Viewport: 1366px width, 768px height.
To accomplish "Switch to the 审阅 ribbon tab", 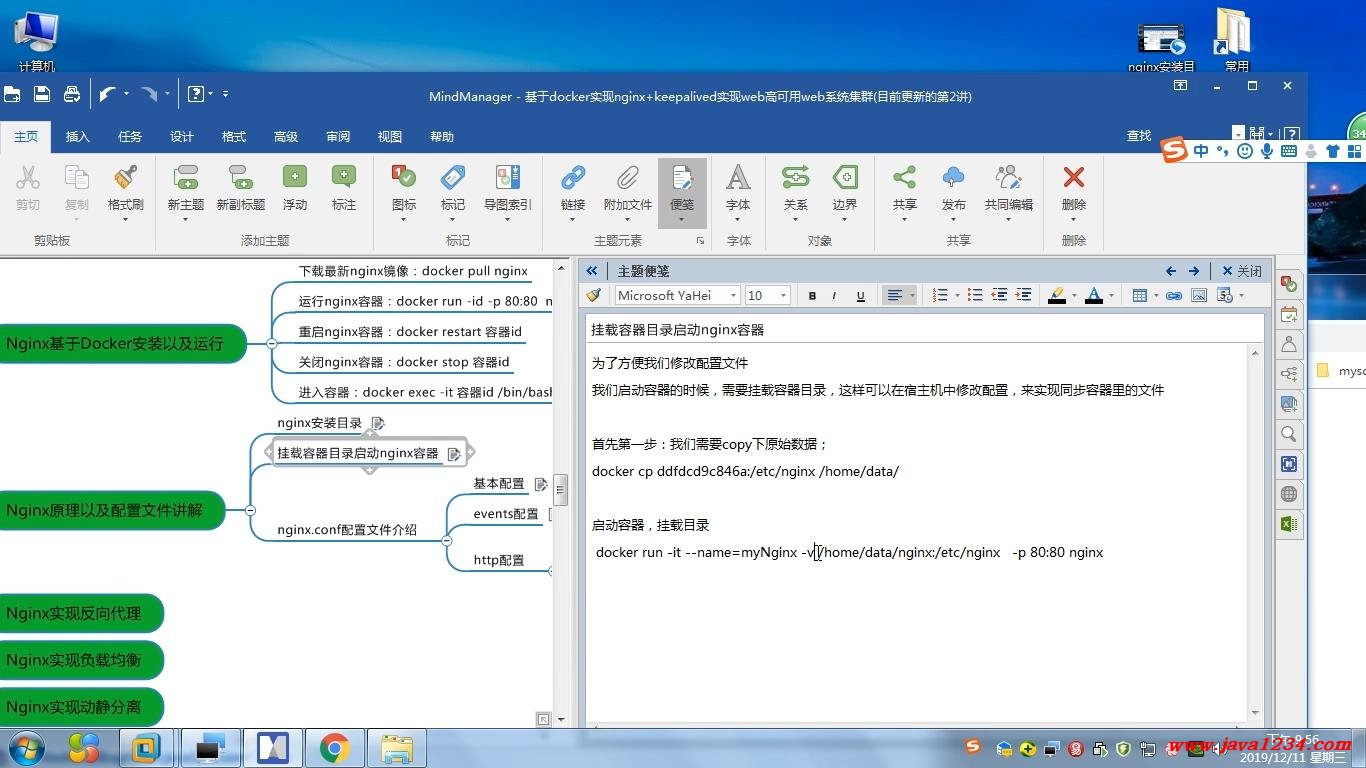I will pyautogui.click(x=338, y=136).
